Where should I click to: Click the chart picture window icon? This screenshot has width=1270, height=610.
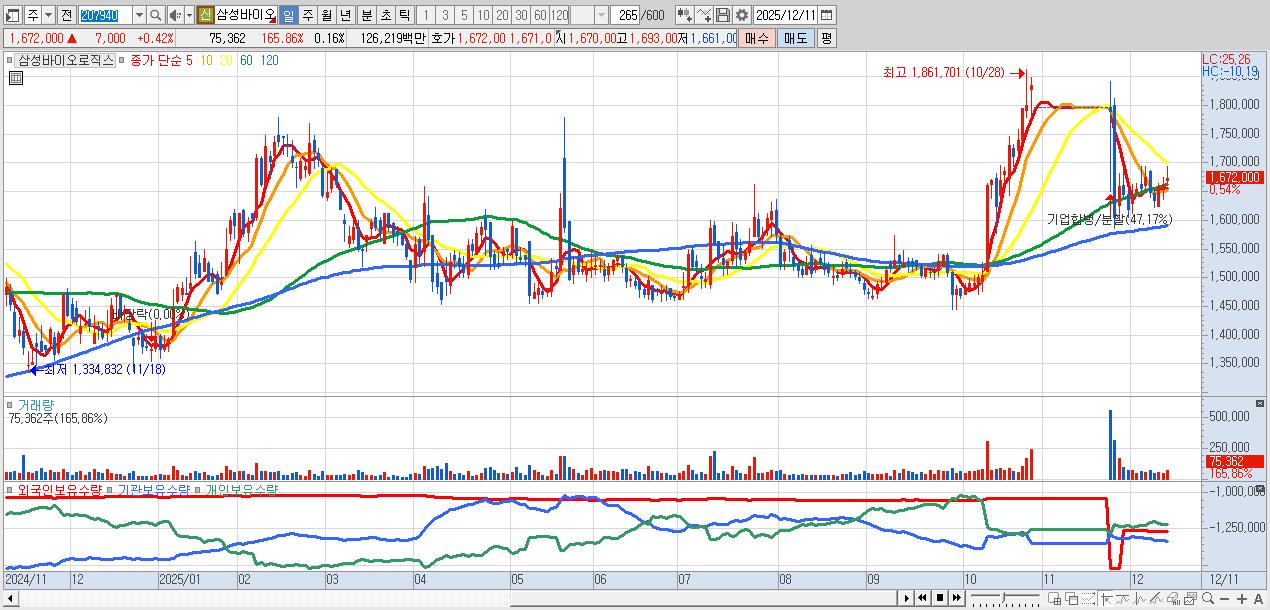1190,598
